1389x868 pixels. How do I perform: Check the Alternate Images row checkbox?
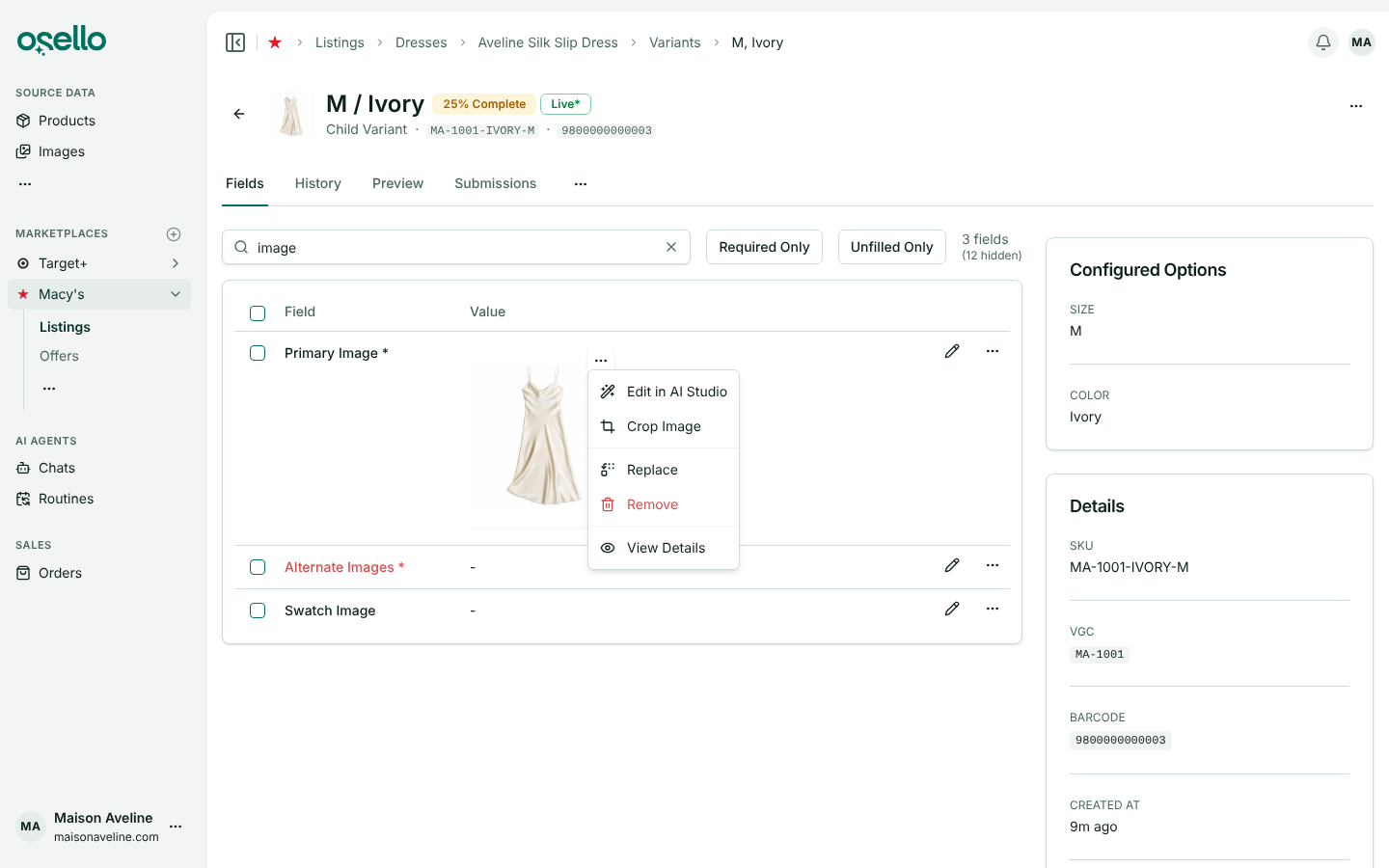[x=258, y=567]
